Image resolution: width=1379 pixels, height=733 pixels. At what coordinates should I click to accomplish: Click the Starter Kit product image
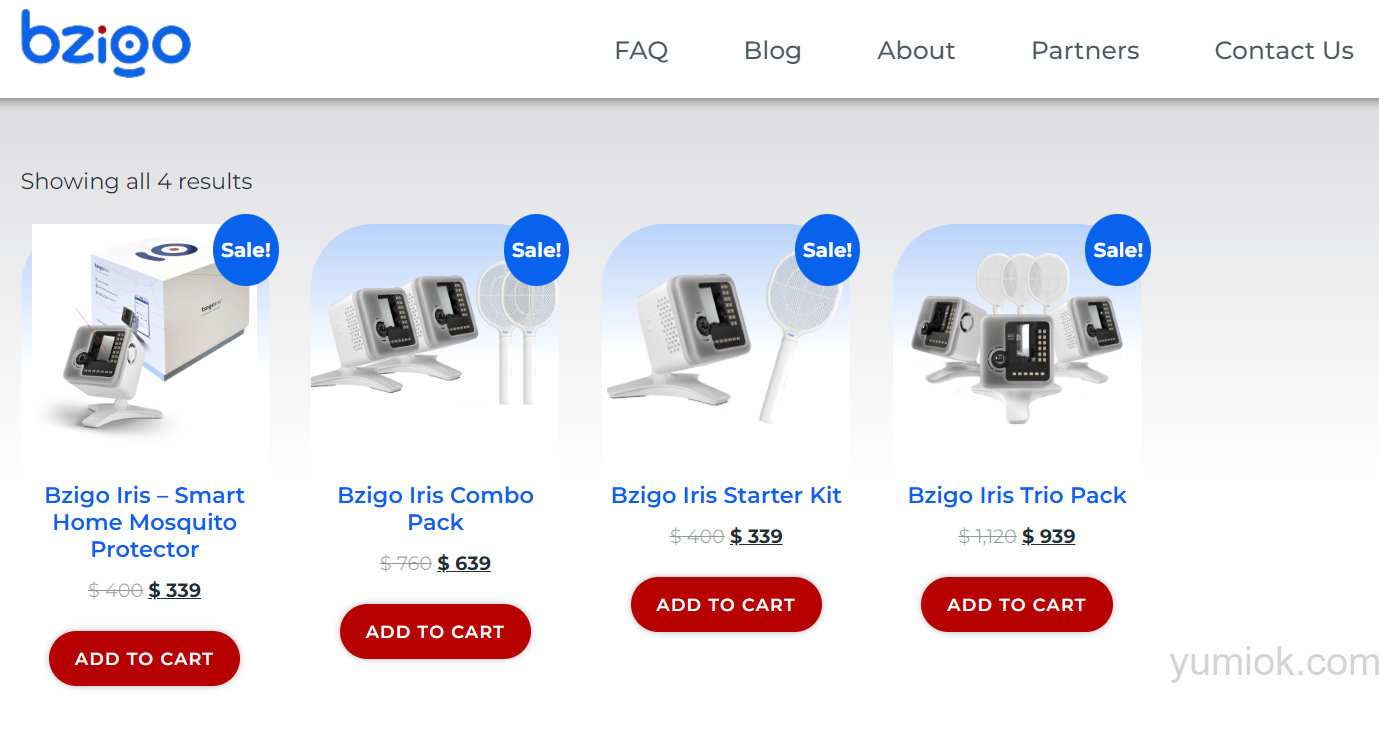[726, 347]
